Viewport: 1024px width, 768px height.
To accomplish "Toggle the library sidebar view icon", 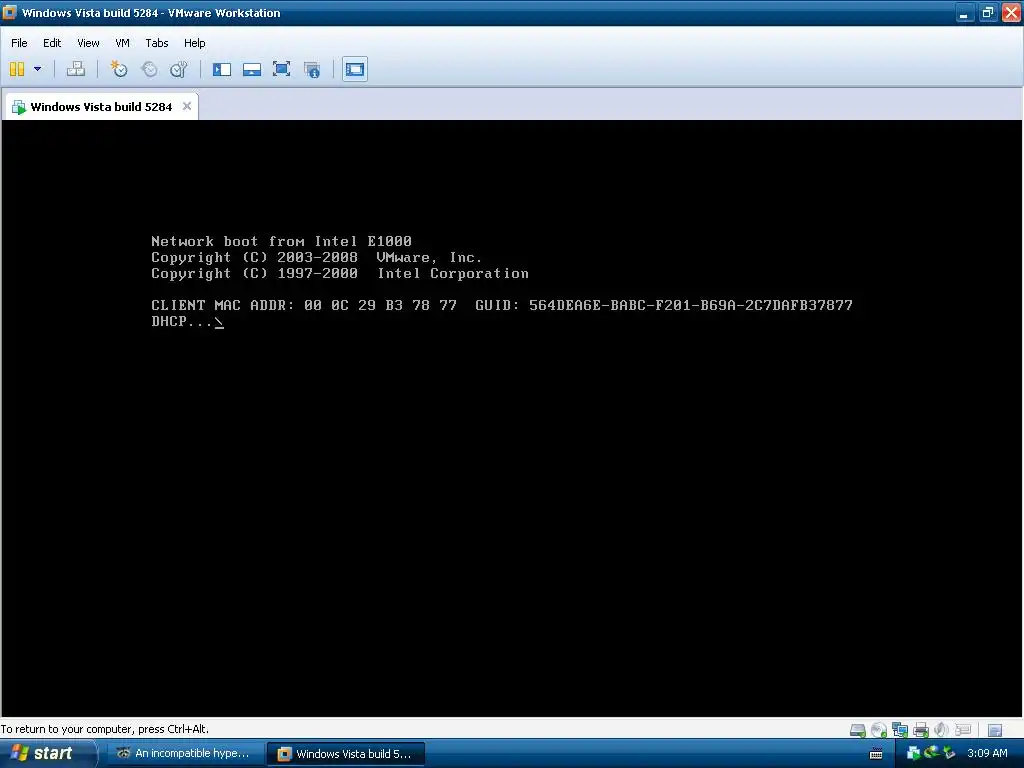I will click(222, 69).
